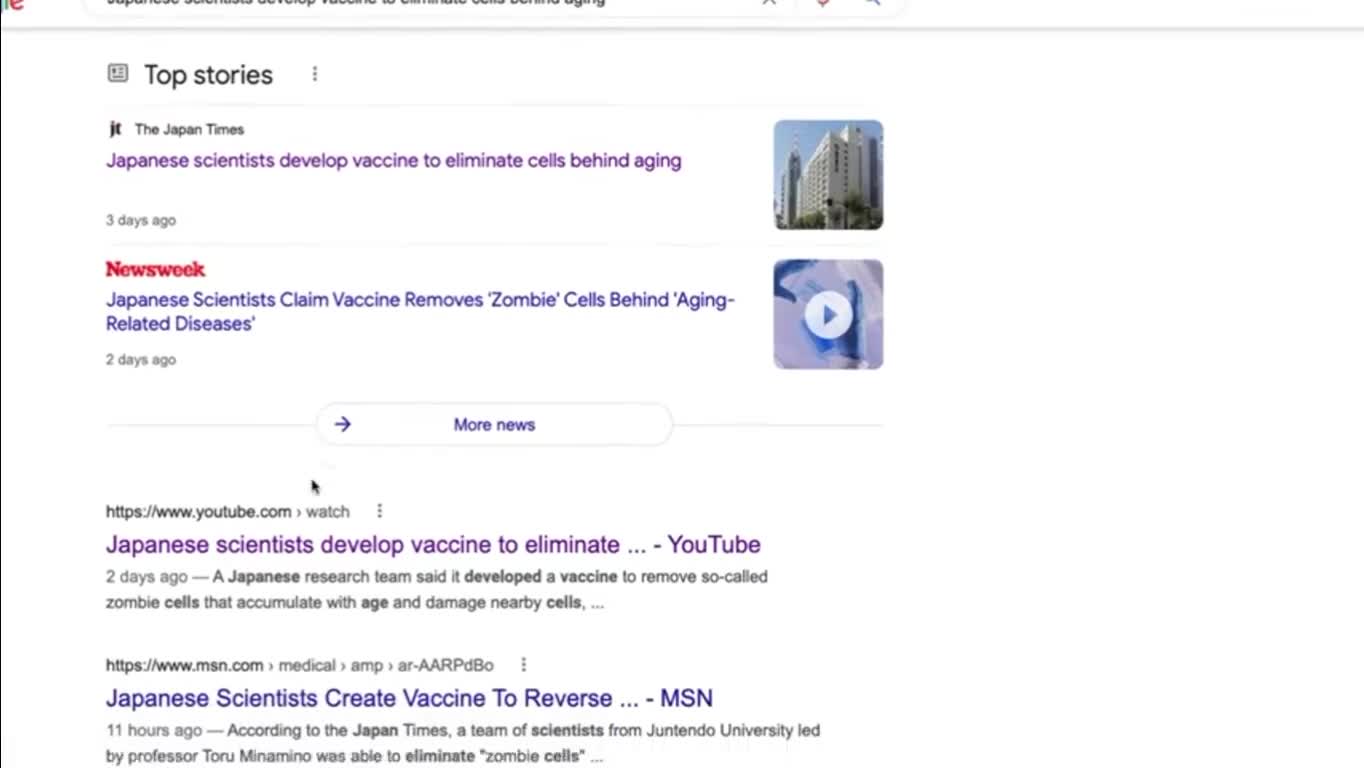1364x768 pixels.
Task: Click the msn.com medical URL breadcrumb
Action: [x=300, y=665]
